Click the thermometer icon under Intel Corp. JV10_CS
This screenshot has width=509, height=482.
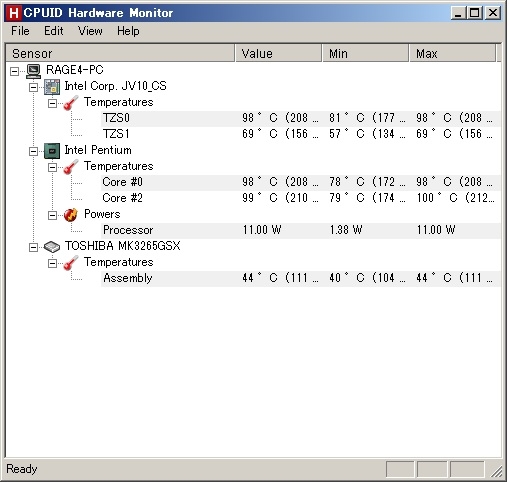(x=71, y=103)
